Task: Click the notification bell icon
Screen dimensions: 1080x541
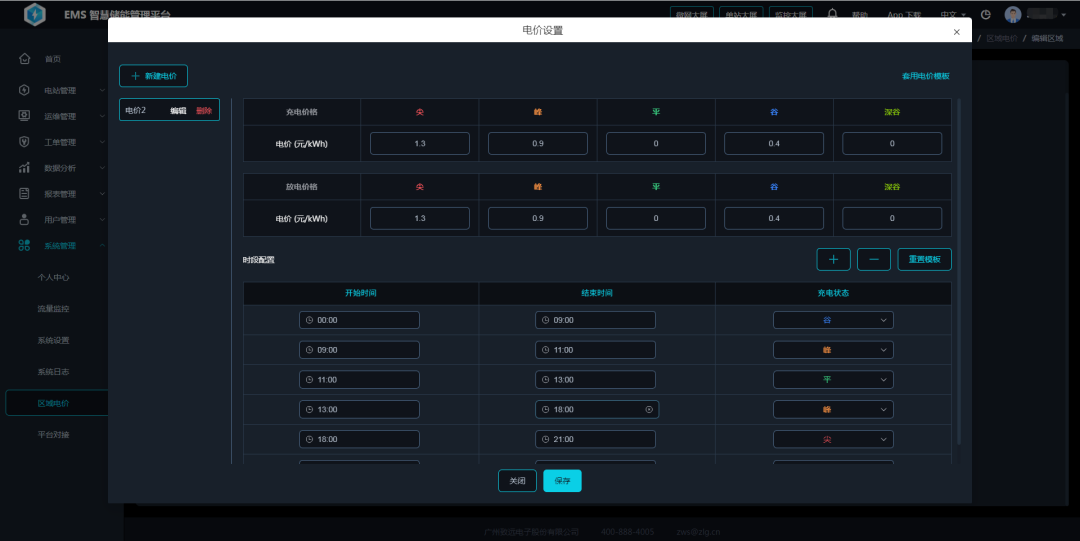Action: click(x=832, y=14)
